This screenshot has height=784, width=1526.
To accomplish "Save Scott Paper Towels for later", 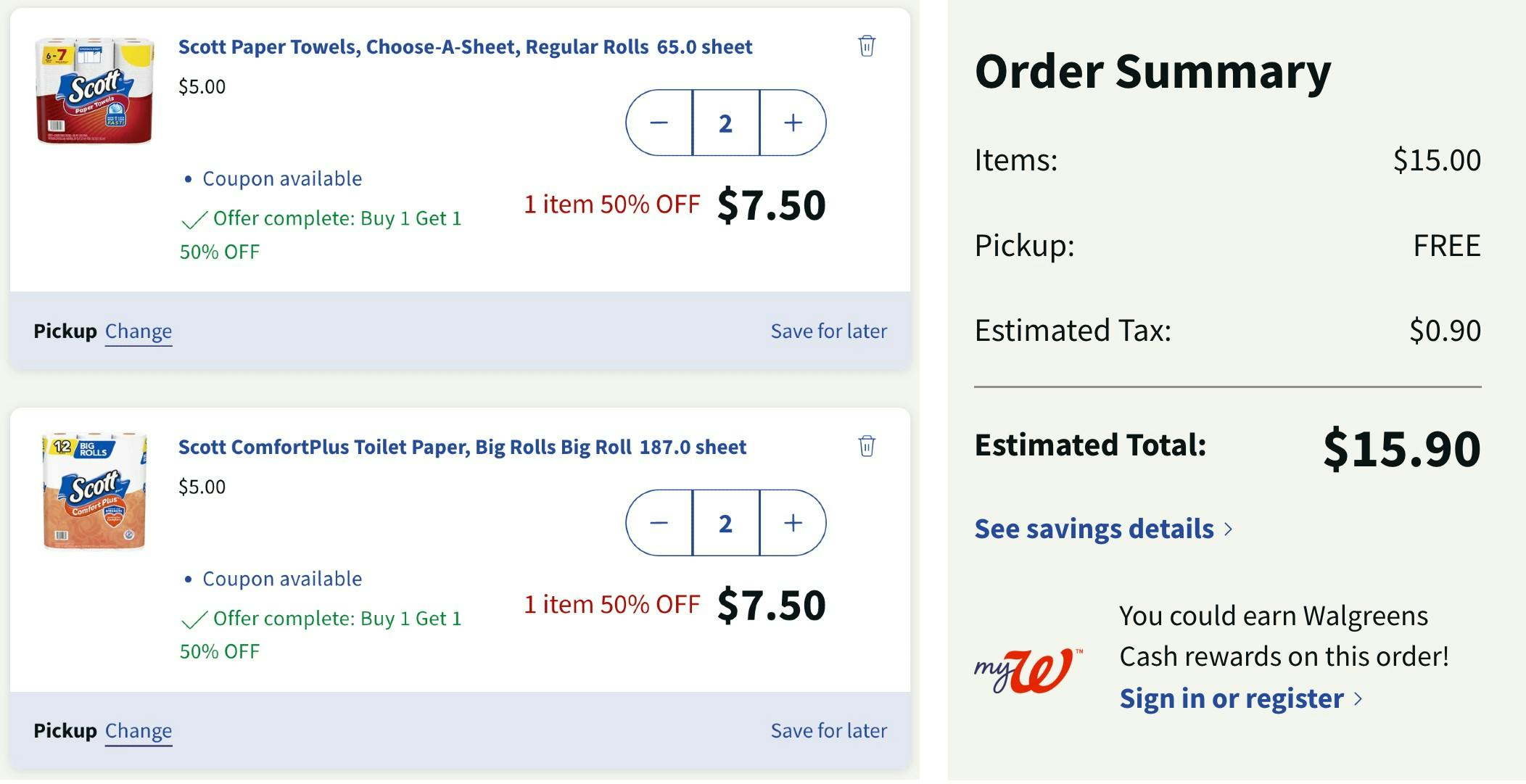I will click(x=828, y=331).
